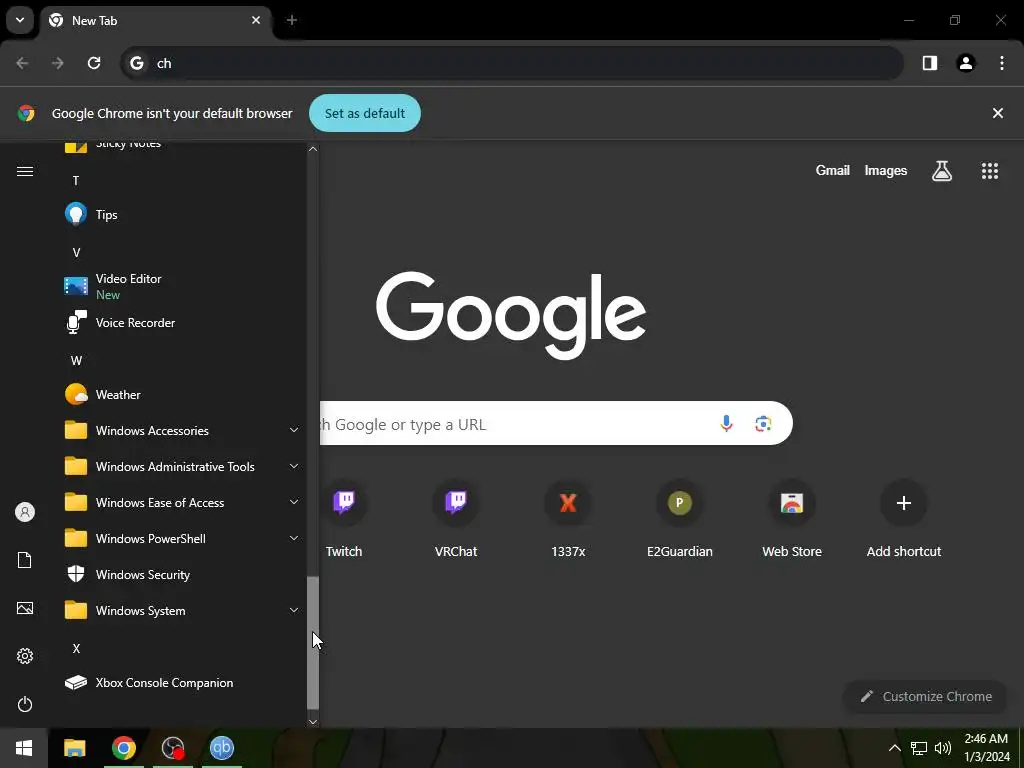Screen dimensions: 1024x768
Task: Launch Xbox Console Companion
Action: click(181, 682)
